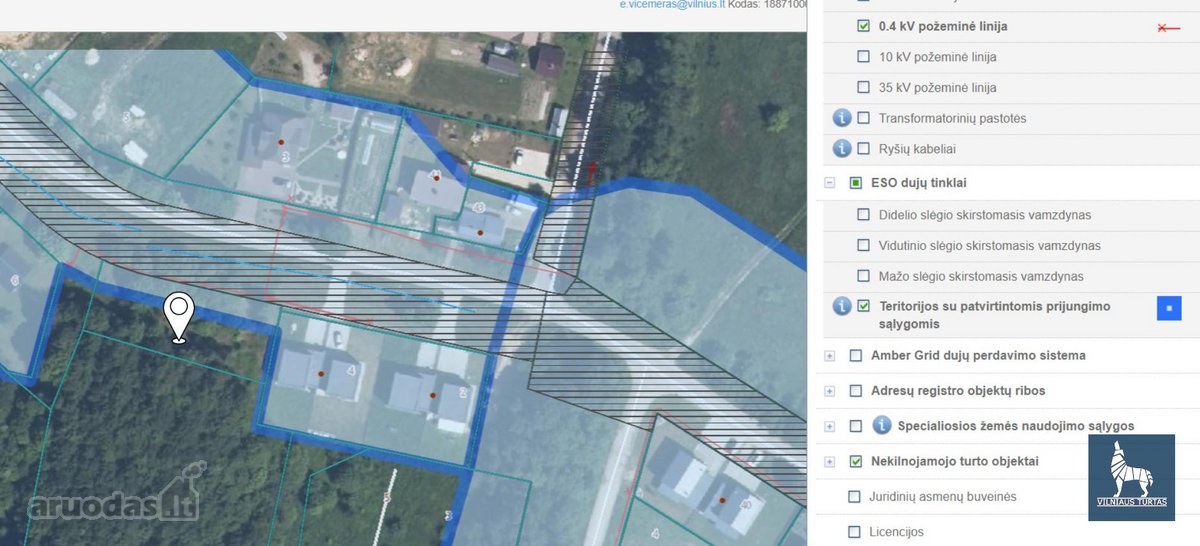Collapse the ESO dujų tinklai group

click(x=829, y=183)
